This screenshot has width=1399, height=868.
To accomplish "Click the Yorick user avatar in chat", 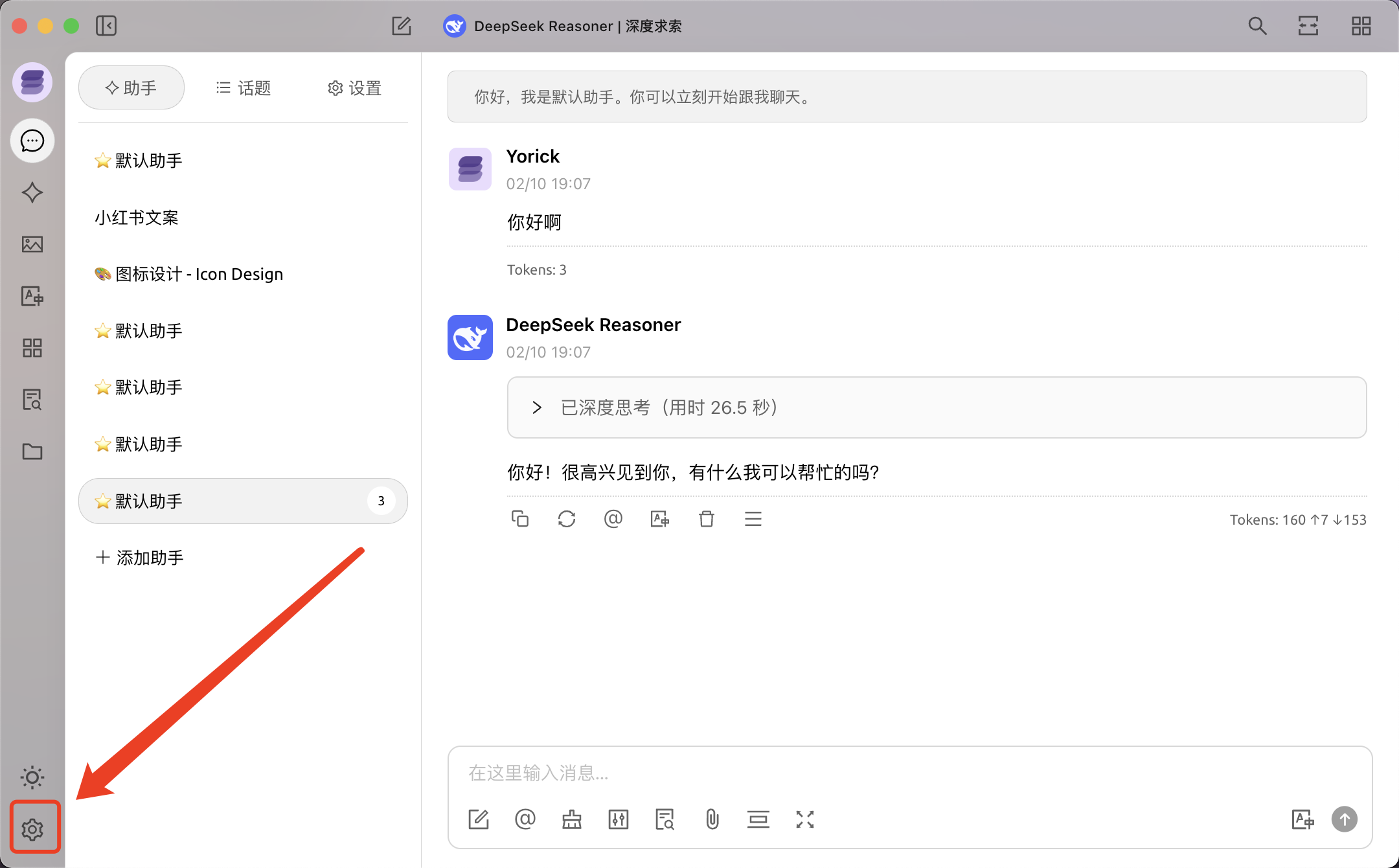I will pyautogui.click(x=470, y=169).
